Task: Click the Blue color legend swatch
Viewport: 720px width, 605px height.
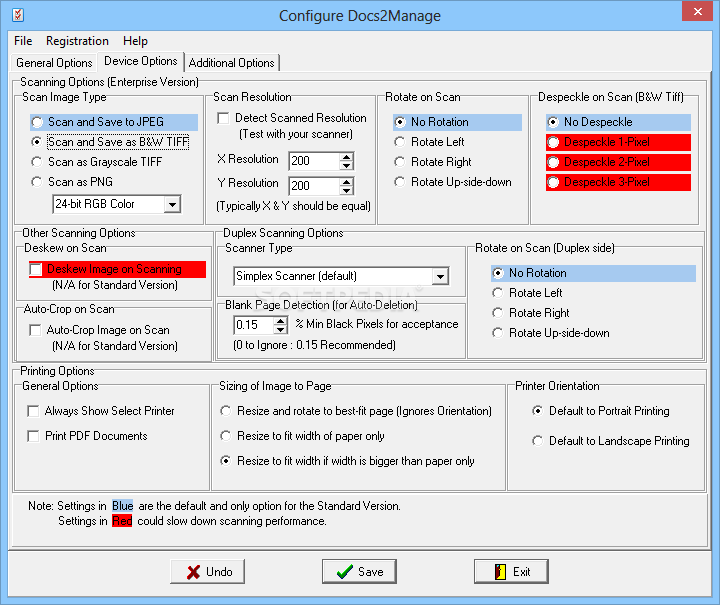Action: tap(123, 506)
